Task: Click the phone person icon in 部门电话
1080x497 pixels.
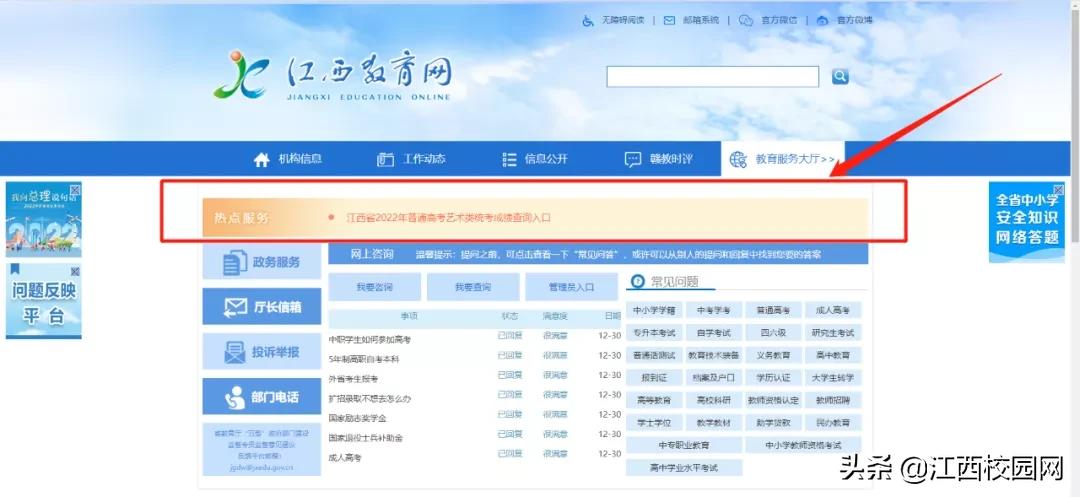Action: (236, 397)
